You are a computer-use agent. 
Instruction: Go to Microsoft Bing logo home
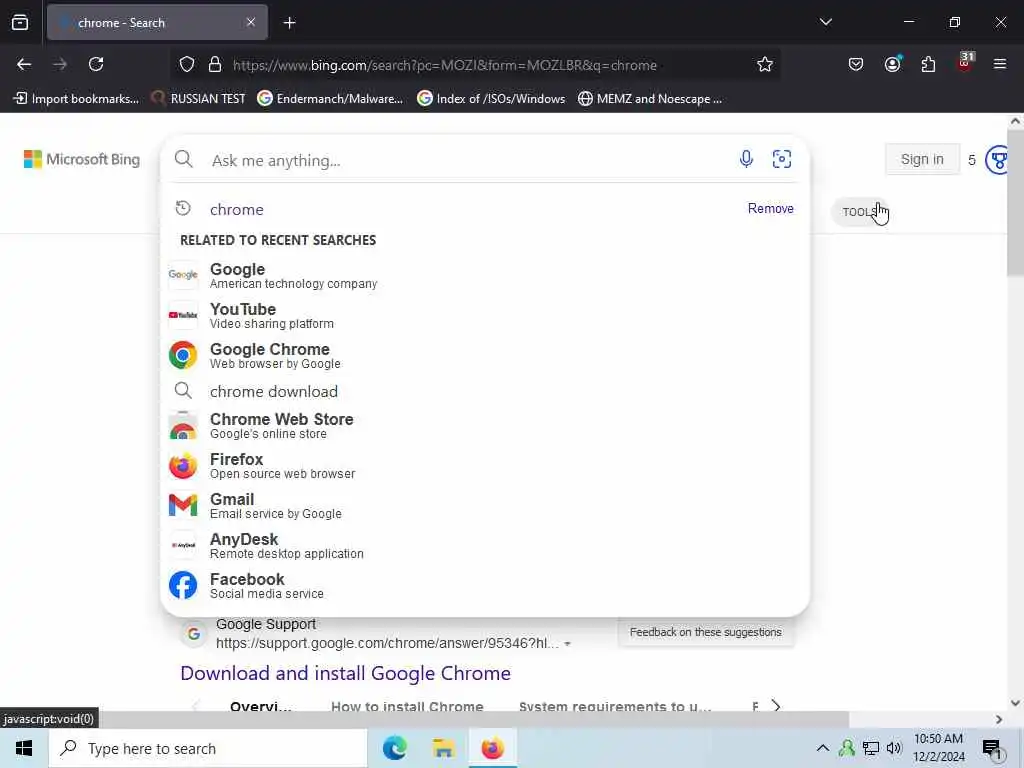[x=82, y=159]
